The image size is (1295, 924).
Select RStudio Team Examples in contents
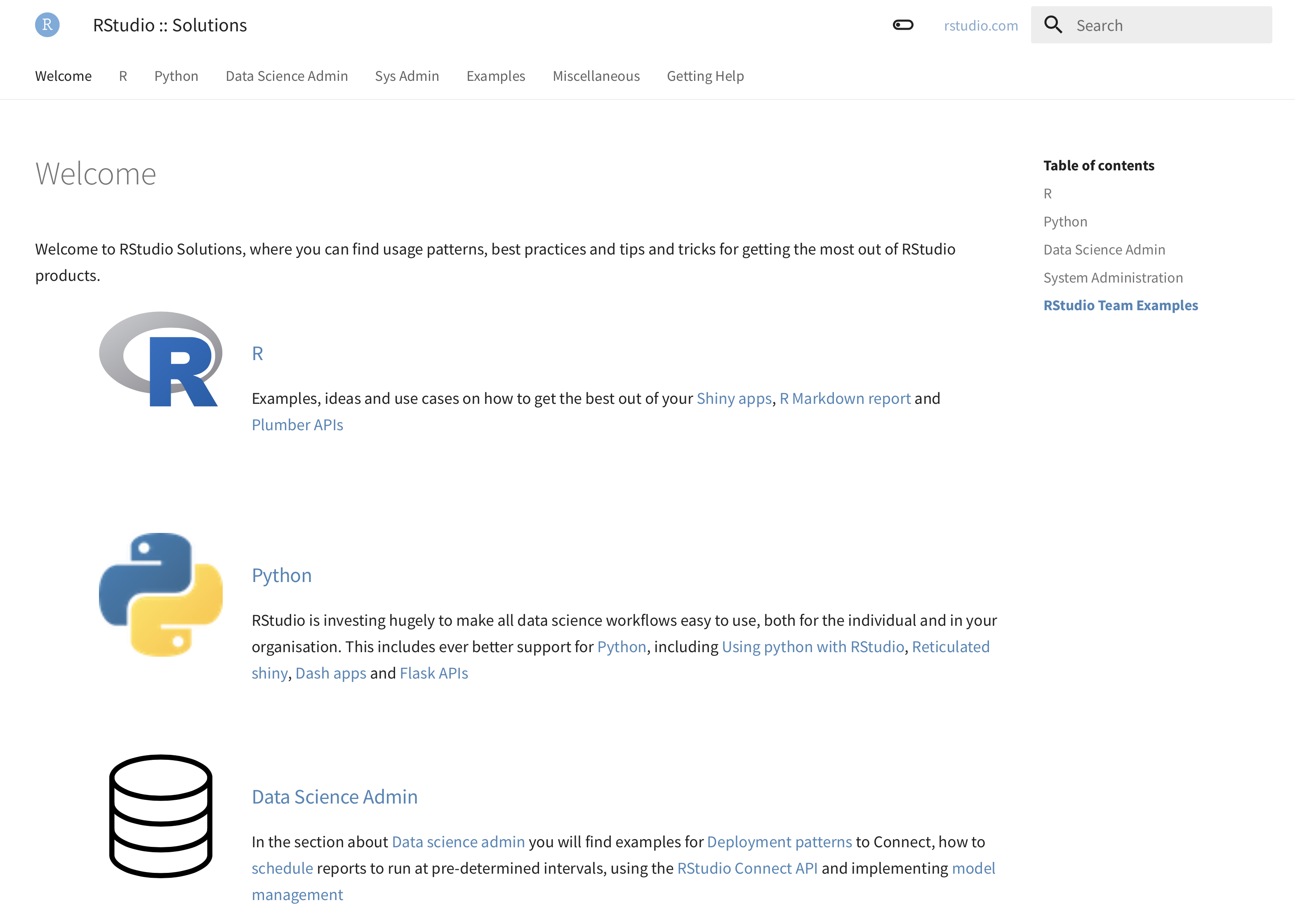click(x=1120, y=306)
